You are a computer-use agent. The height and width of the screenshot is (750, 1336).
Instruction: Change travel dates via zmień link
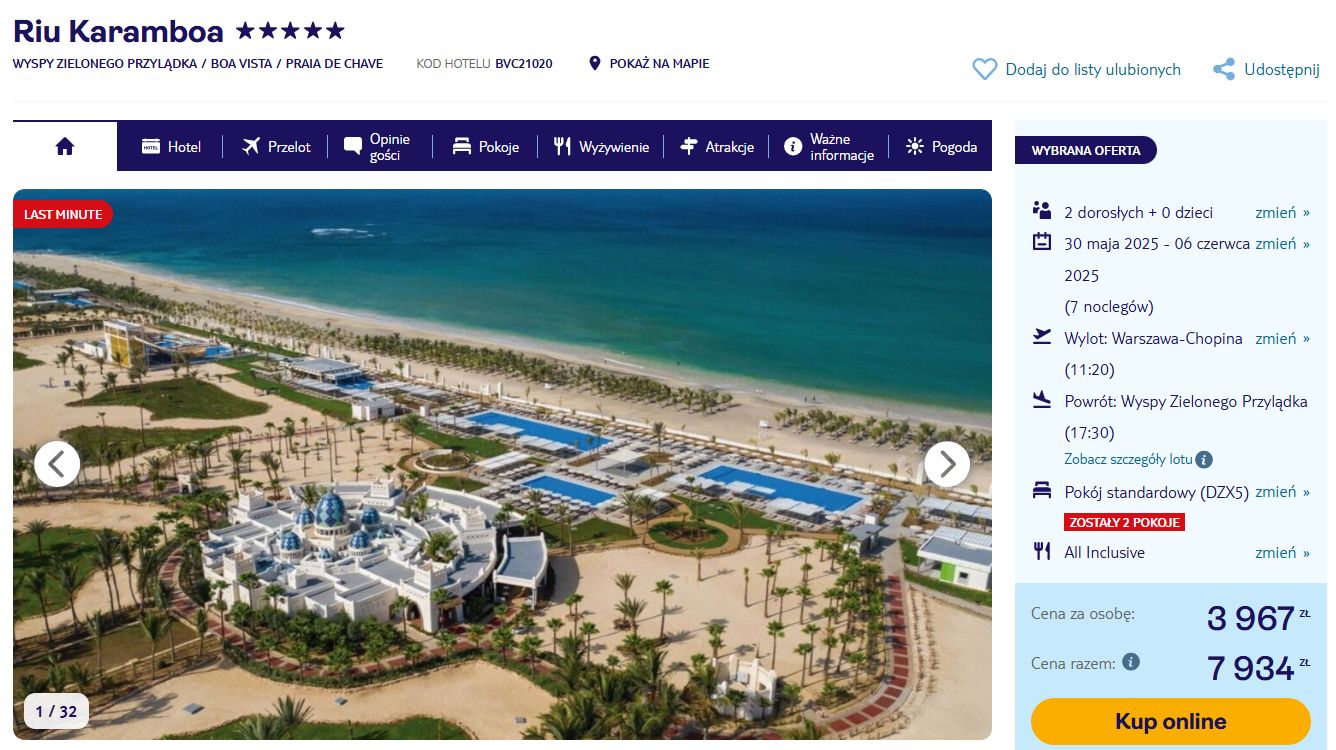pos(1282,243)
